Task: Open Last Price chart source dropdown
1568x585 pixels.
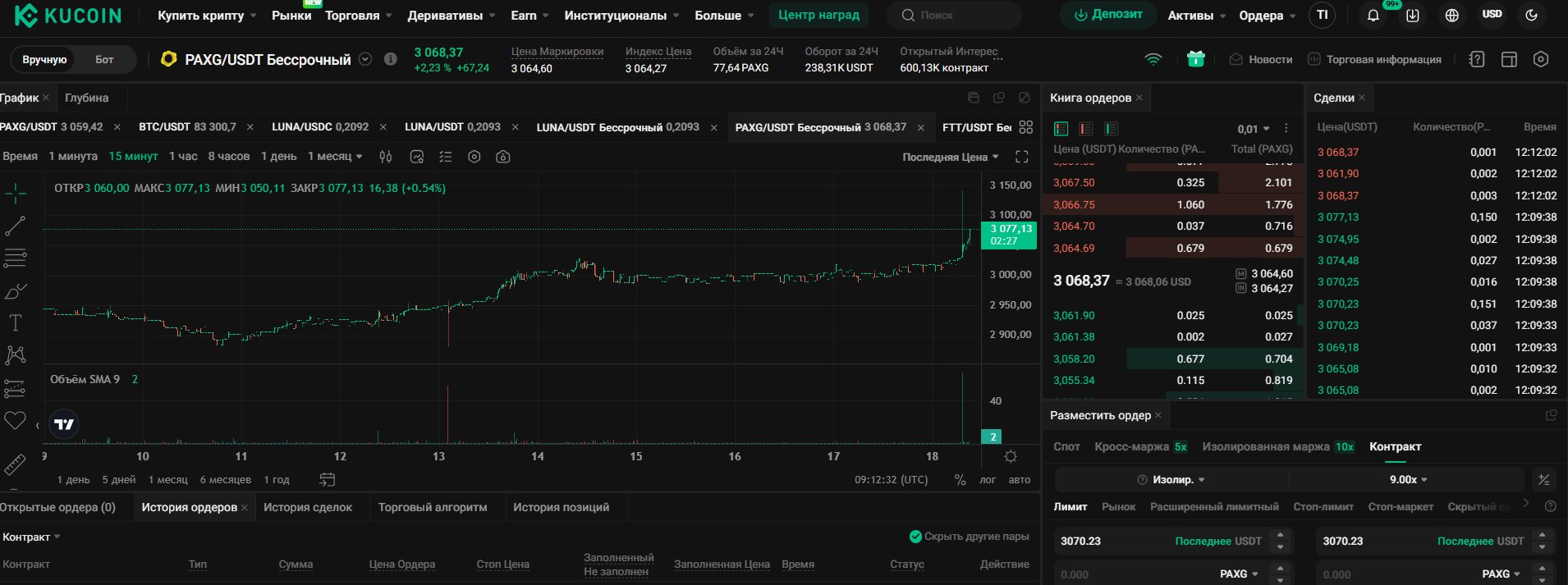Action: tap(951, 157)
